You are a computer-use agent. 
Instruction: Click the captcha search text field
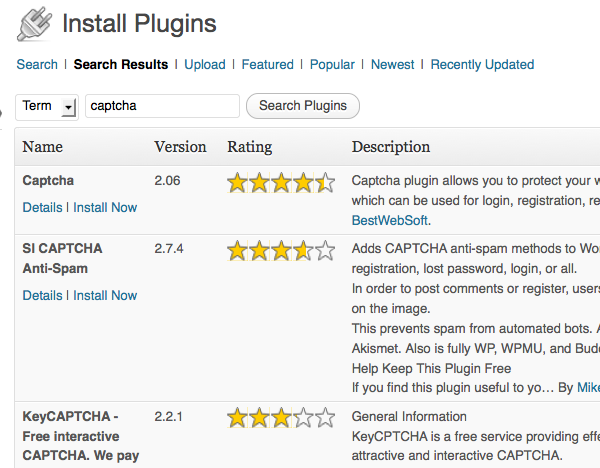tap(162, 106)
